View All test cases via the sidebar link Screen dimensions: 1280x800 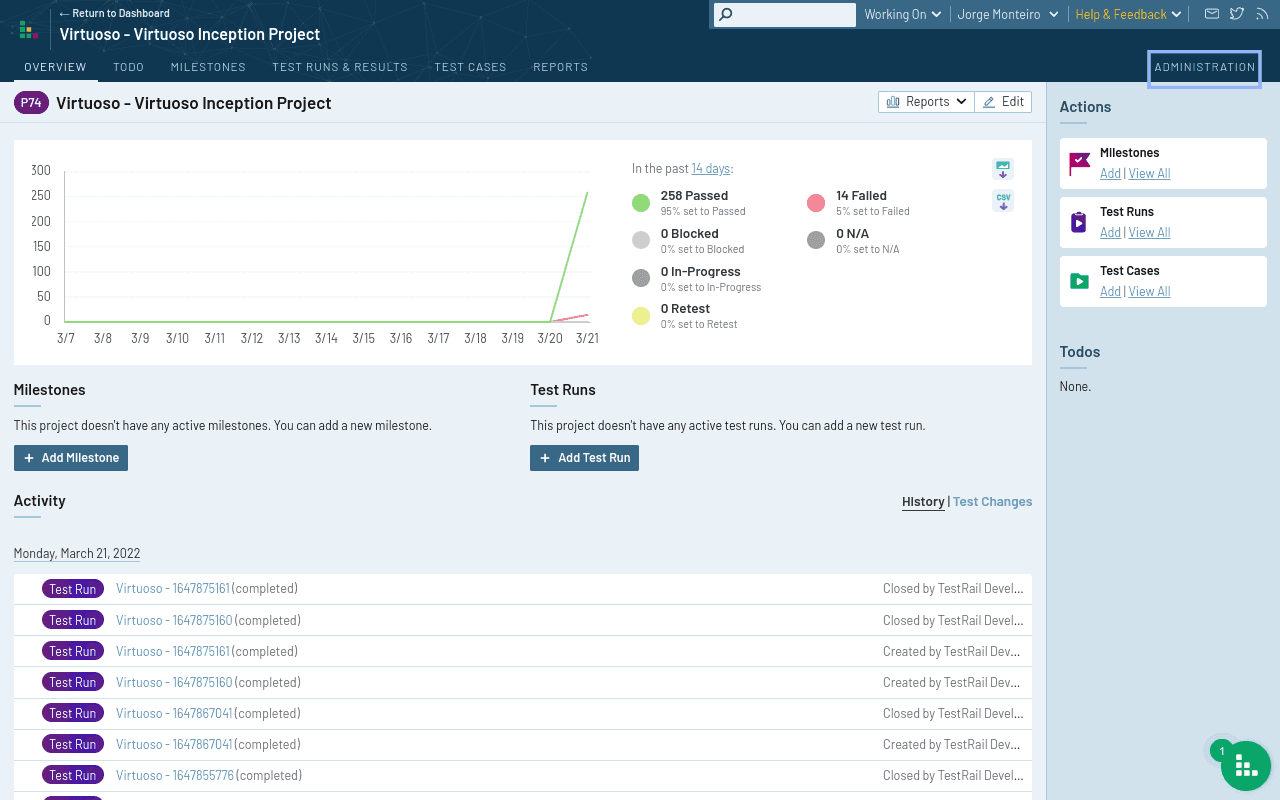click(1149, 291)
